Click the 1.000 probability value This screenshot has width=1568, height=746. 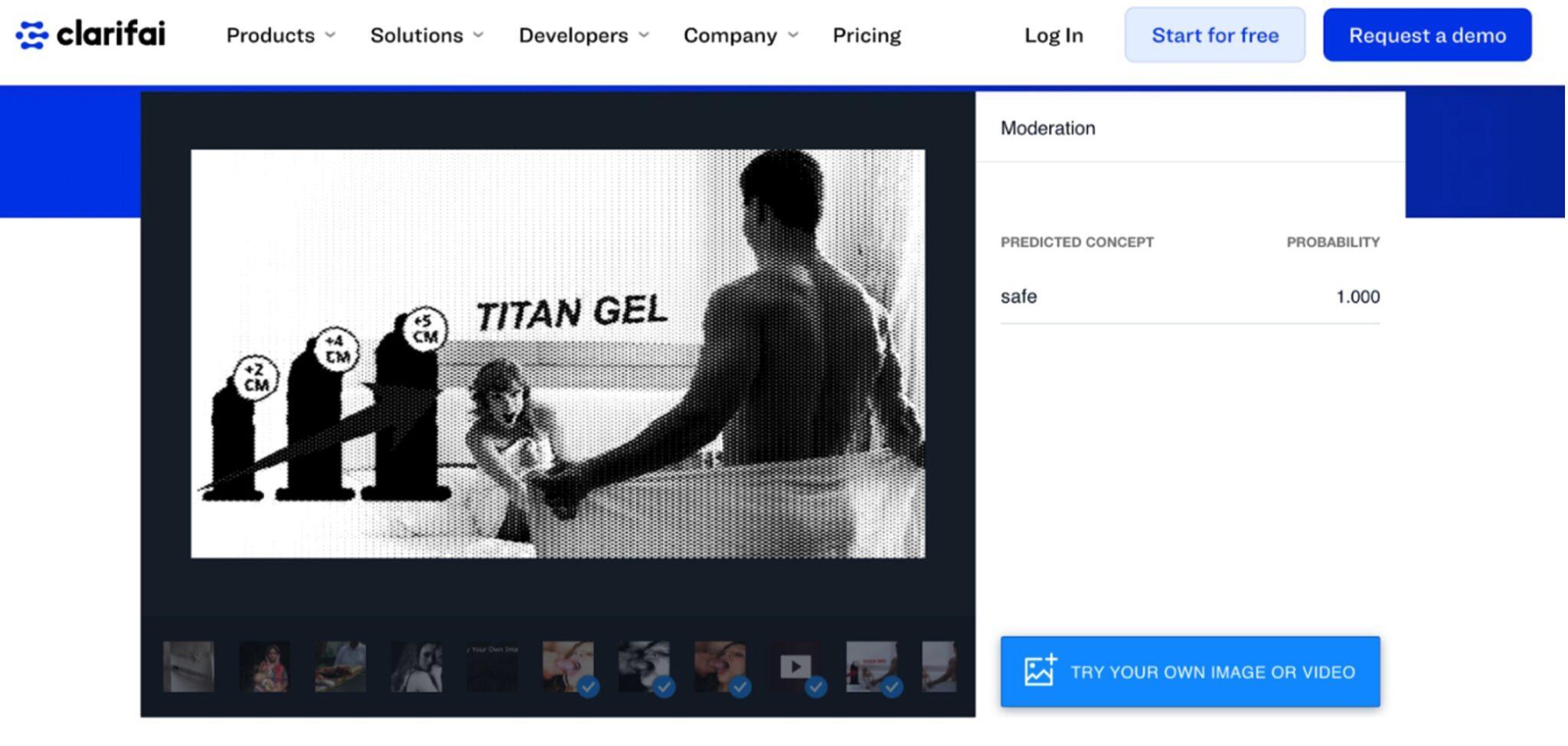click(x=1357, y=296)
